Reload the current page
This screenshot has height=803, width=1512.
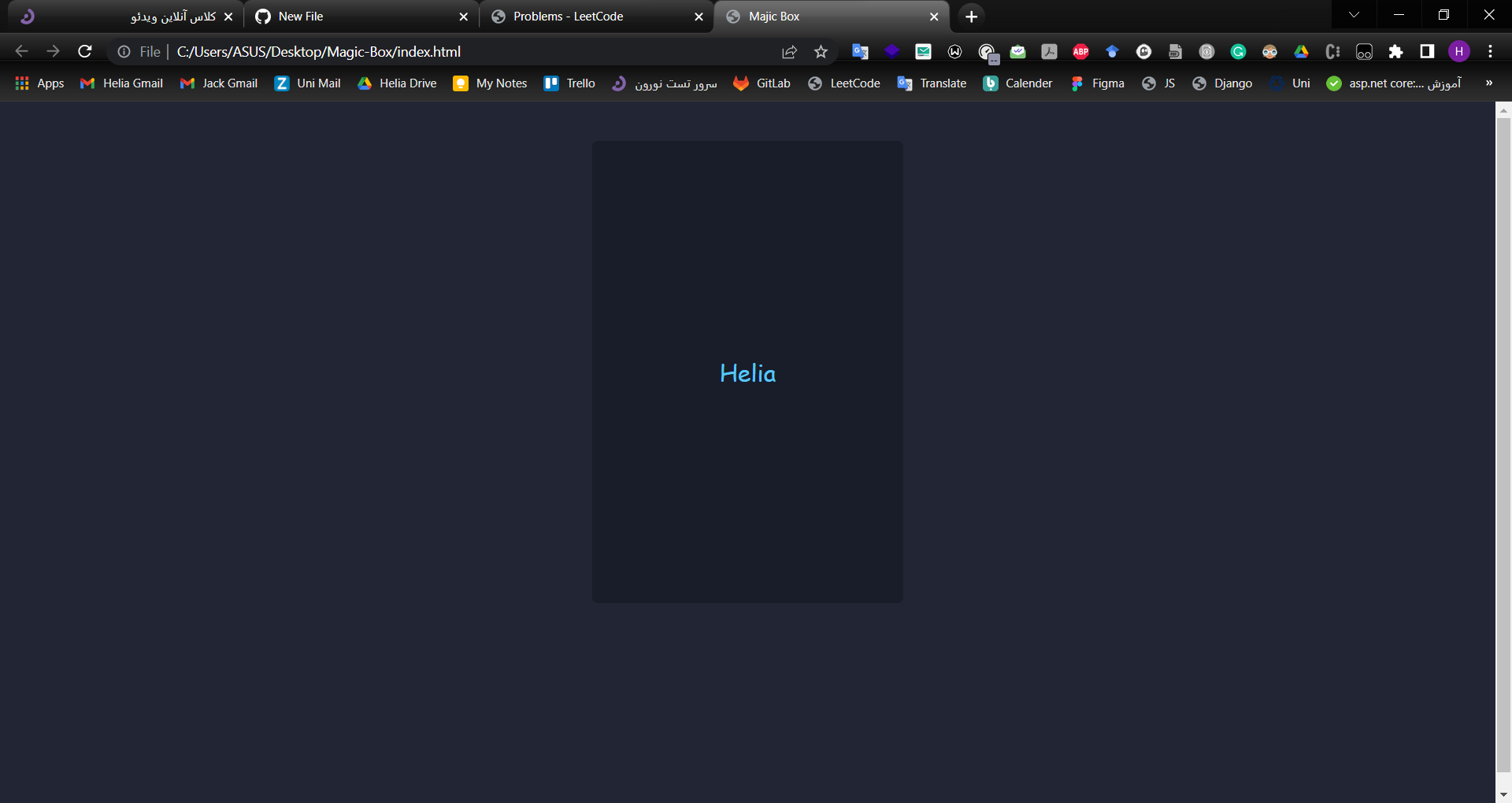[x=84, y=51]
